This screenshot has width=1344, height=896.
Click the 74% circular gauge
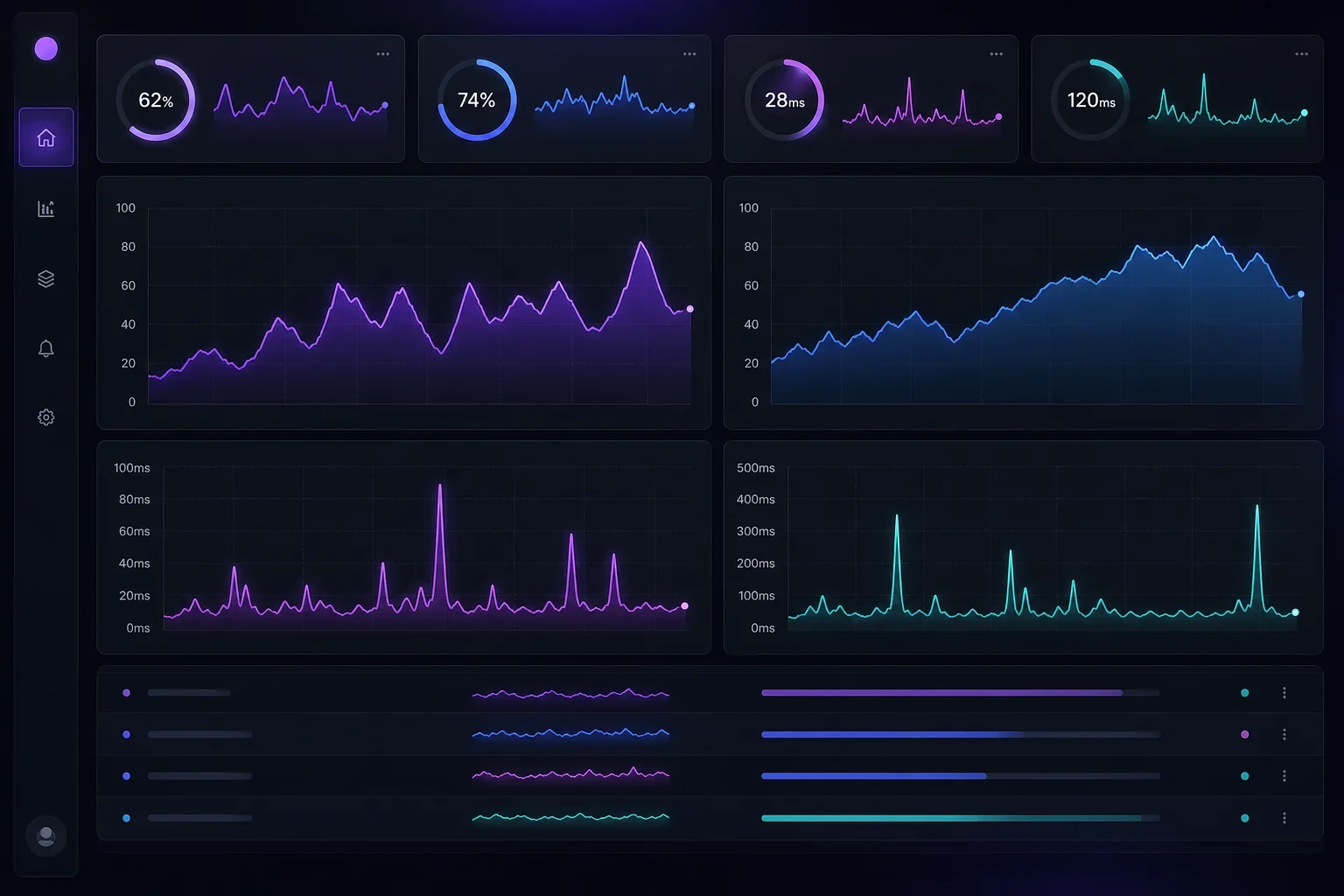point(477,100)
